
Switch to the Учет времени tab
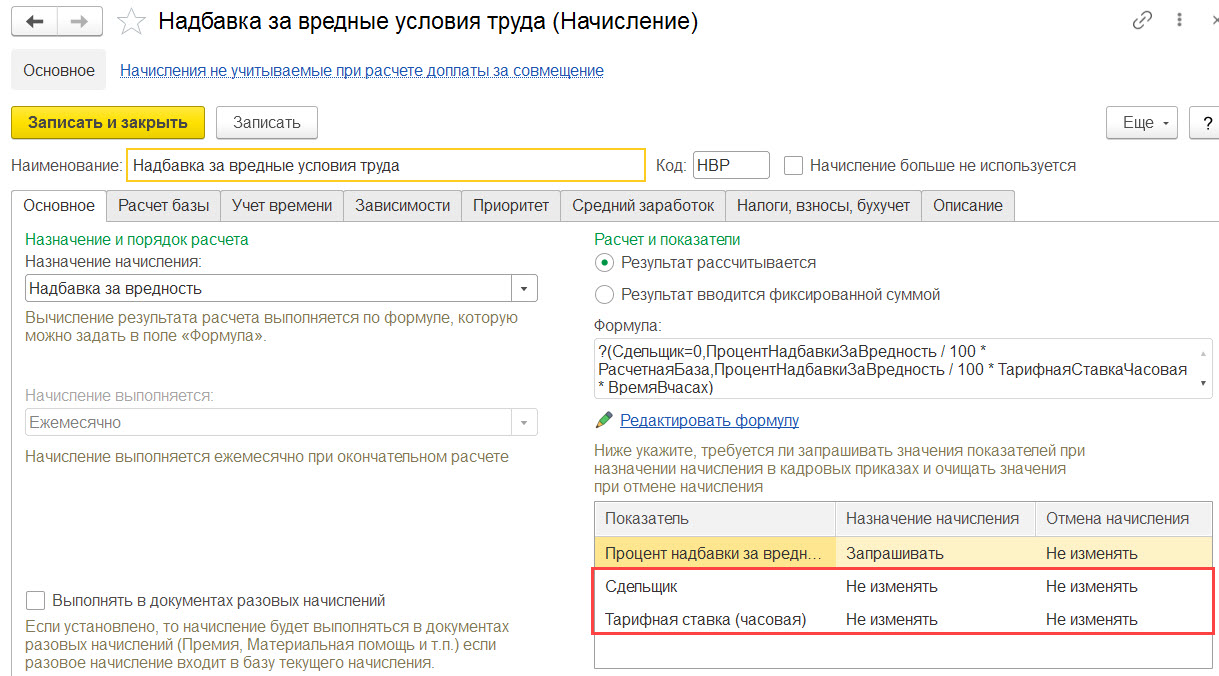[282, 205]
